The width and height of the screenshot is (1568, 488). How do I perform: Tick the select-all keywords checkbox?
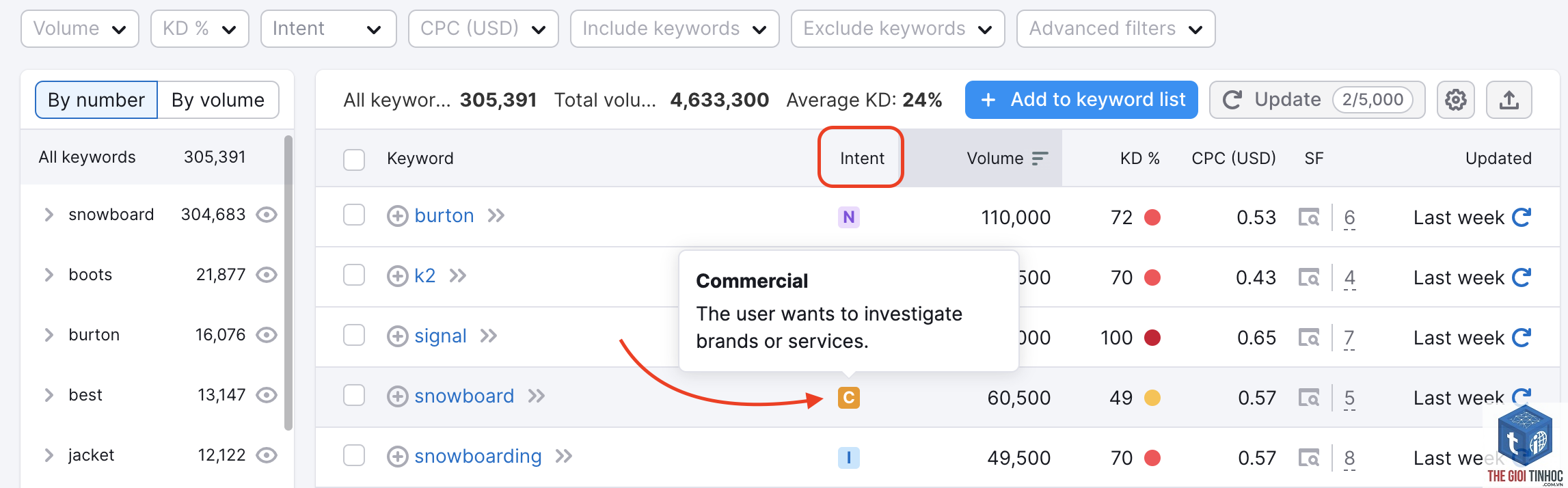pos(354,160)
